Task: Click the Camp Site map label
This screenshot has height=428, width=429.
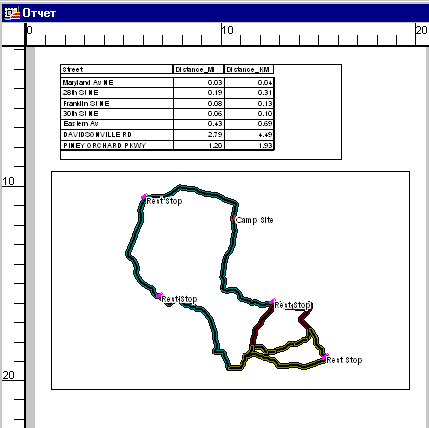Action: pos(254,220)
